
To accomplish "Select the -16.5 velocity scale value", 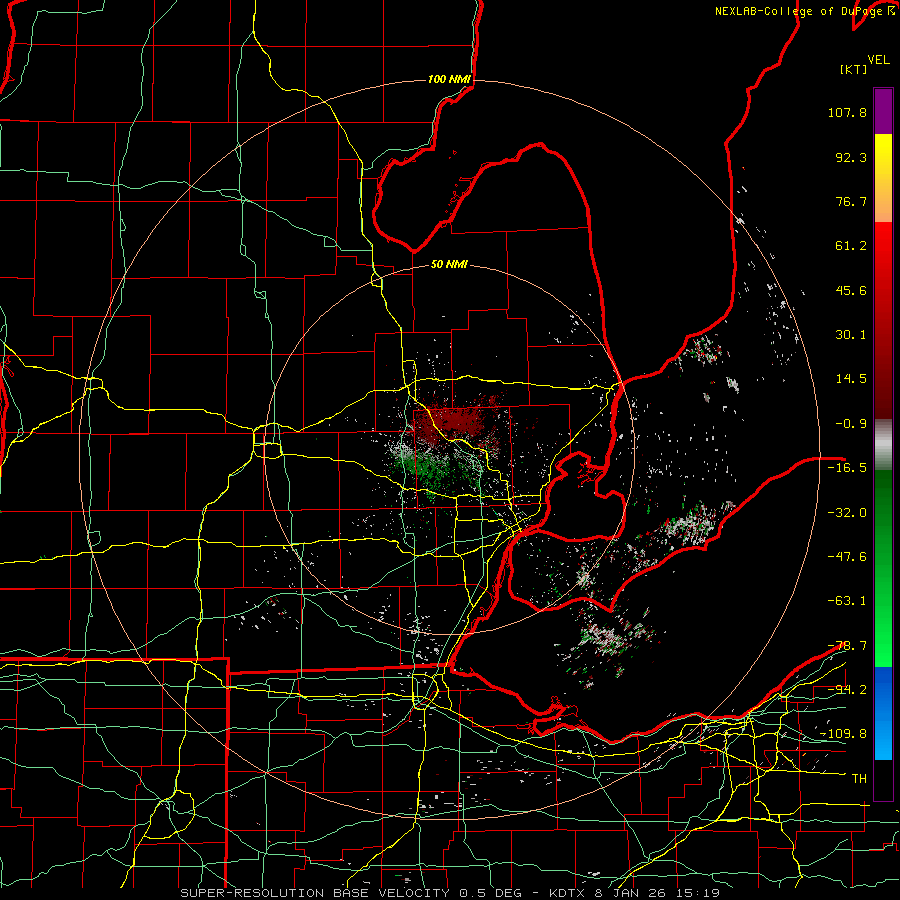I will pyautogui.click(x=847, y=468).
